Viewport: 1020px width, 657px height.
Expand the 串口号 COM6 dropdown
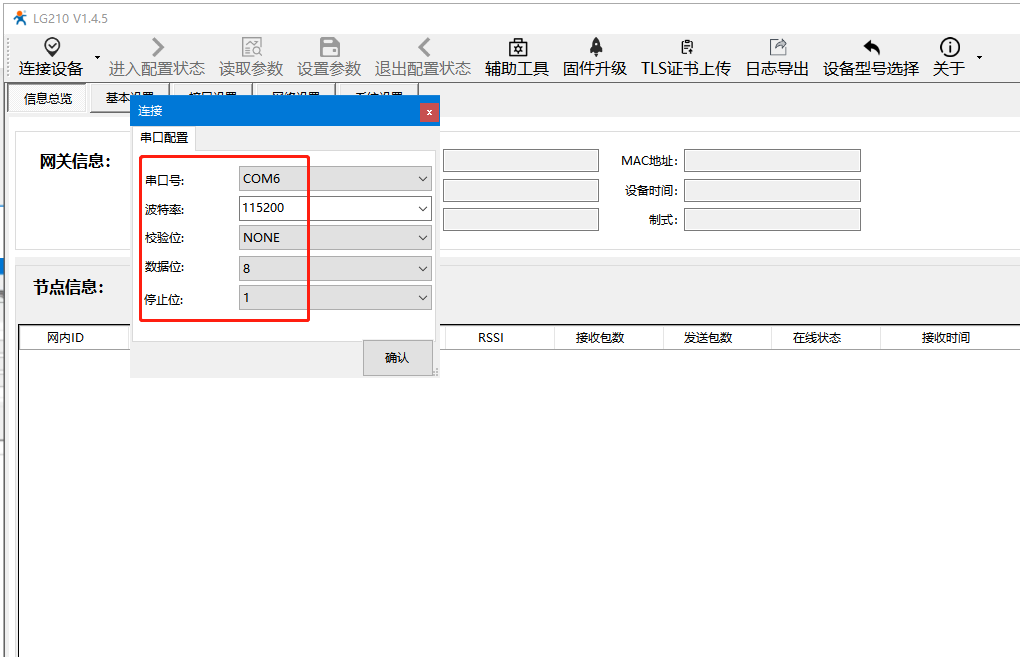(422, 179)
